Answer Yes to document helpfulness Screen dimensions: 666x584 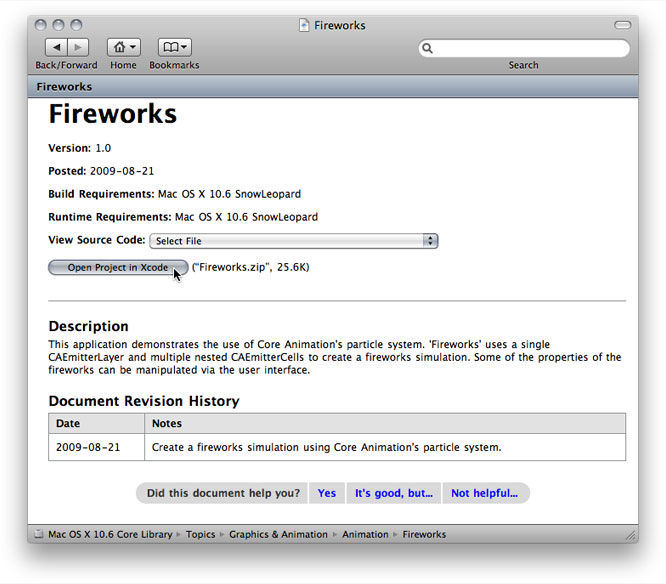click(x=327, y=493)
